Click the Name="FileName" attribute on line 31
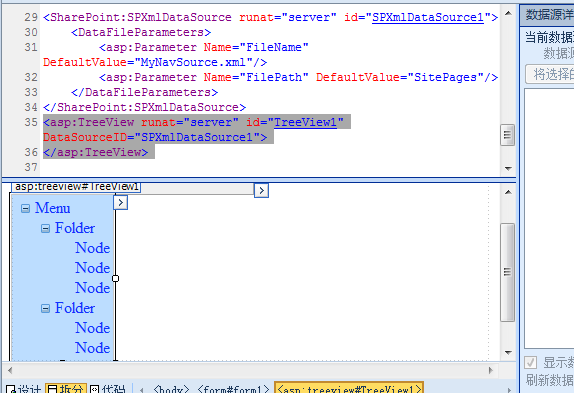 [x=256, y=47]
